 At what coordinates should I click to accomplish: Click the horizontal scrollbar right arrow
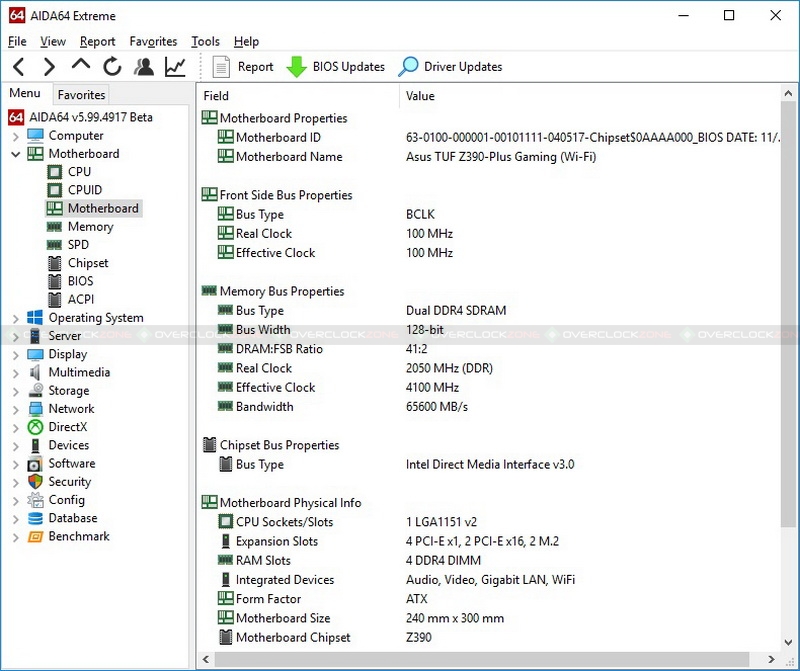point(771,659)
